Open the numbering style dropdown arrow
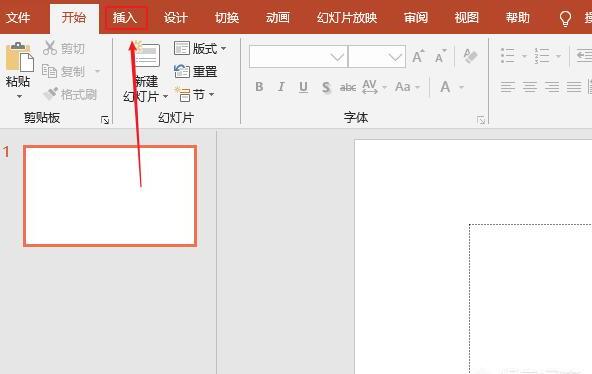592x374 pixels. pyautogui.click(x=558, y=57)
